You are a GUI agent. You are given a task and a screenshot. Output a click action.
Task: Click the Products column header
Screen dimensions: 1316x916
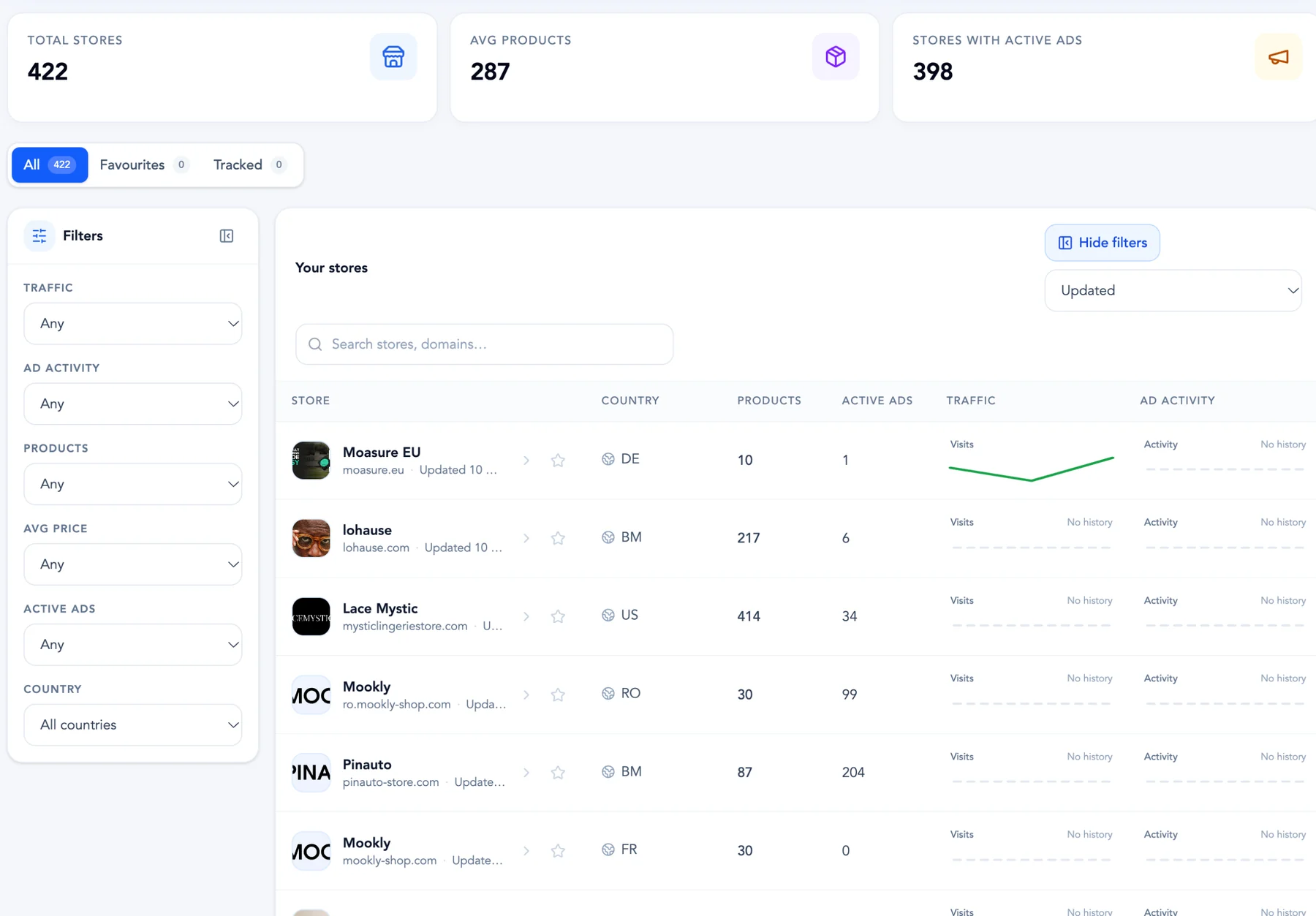769,401
